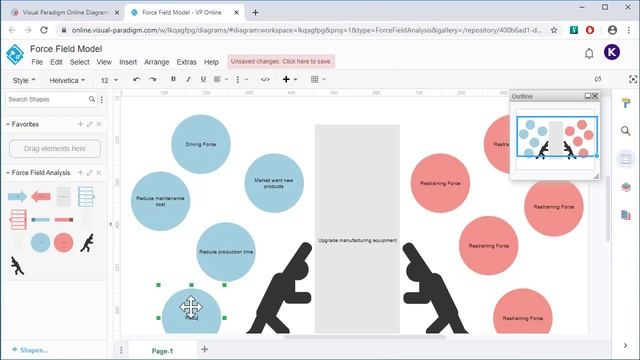Open the Format paint roller panel

(626, 103)
